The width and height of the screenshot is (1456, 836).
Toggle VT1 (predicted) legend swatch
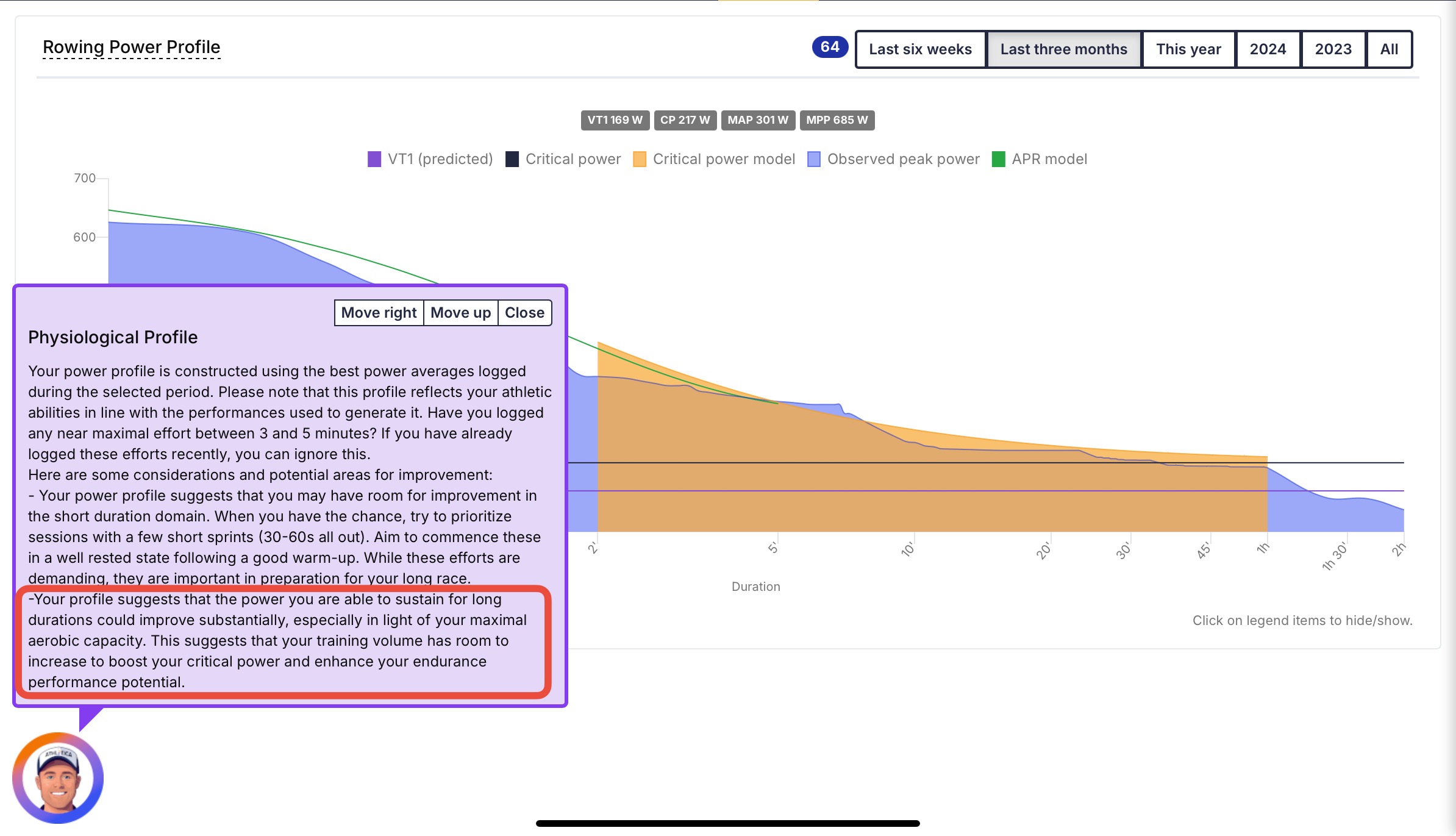click(x=374, y=159)
